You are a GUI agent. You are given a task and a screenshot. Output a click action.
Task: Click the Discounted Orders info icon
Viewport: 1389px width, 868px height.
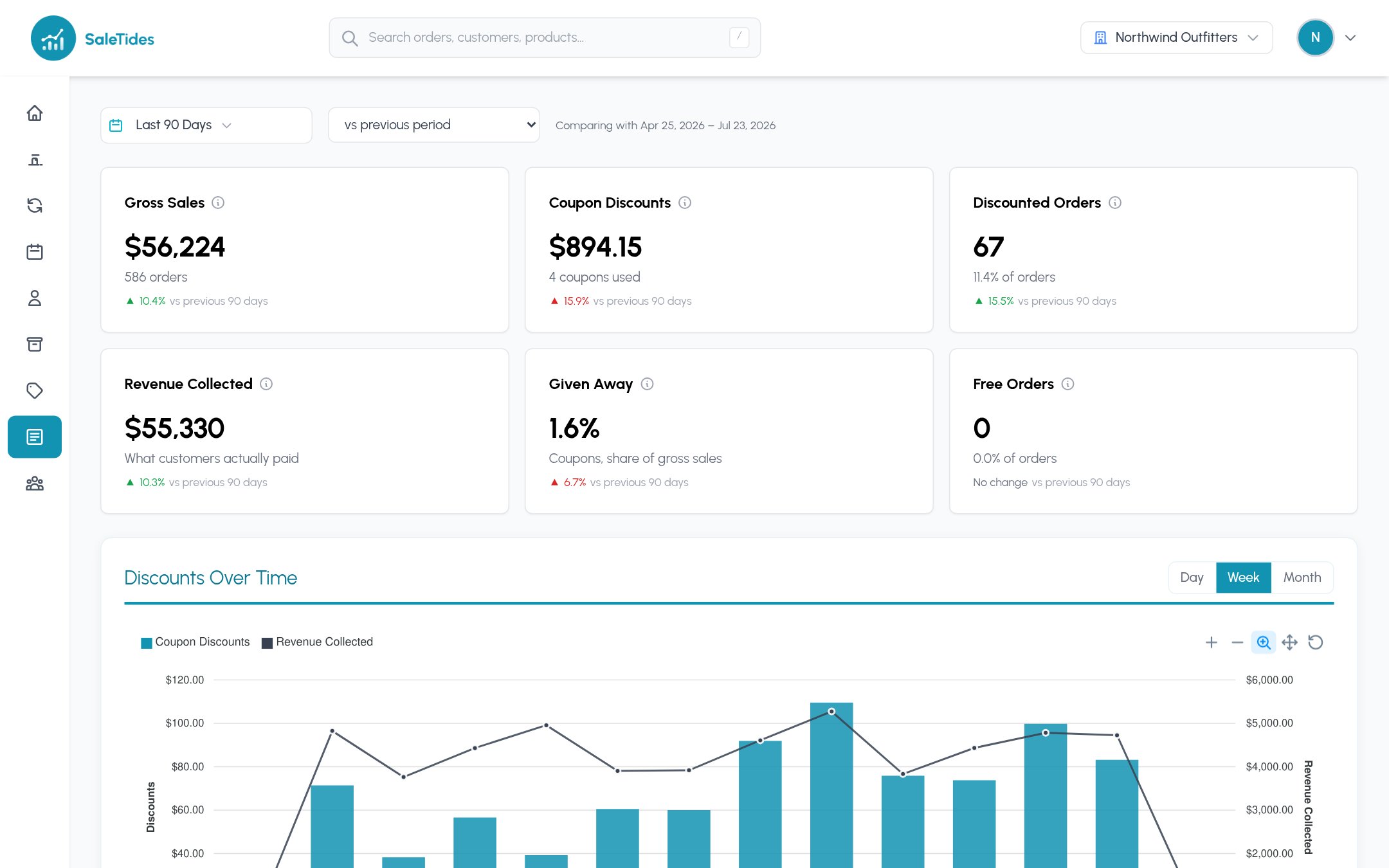[1115, 203]
